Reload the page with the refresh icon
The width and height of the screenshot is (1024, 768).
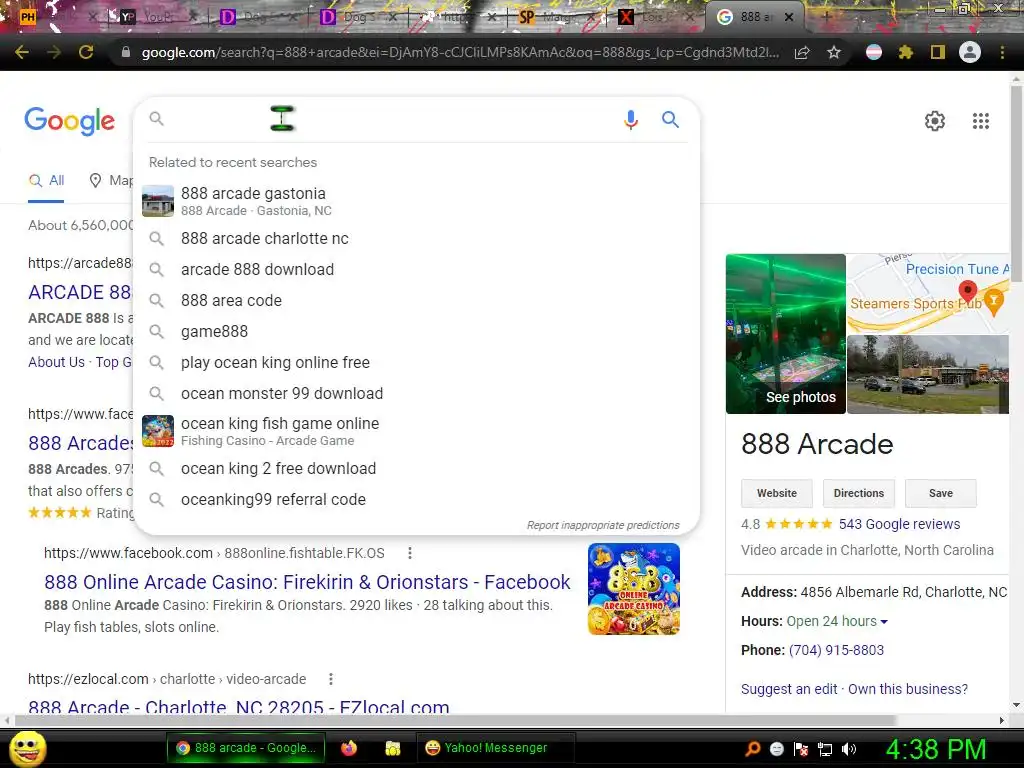pyautogui.click(x=86, y=52)
